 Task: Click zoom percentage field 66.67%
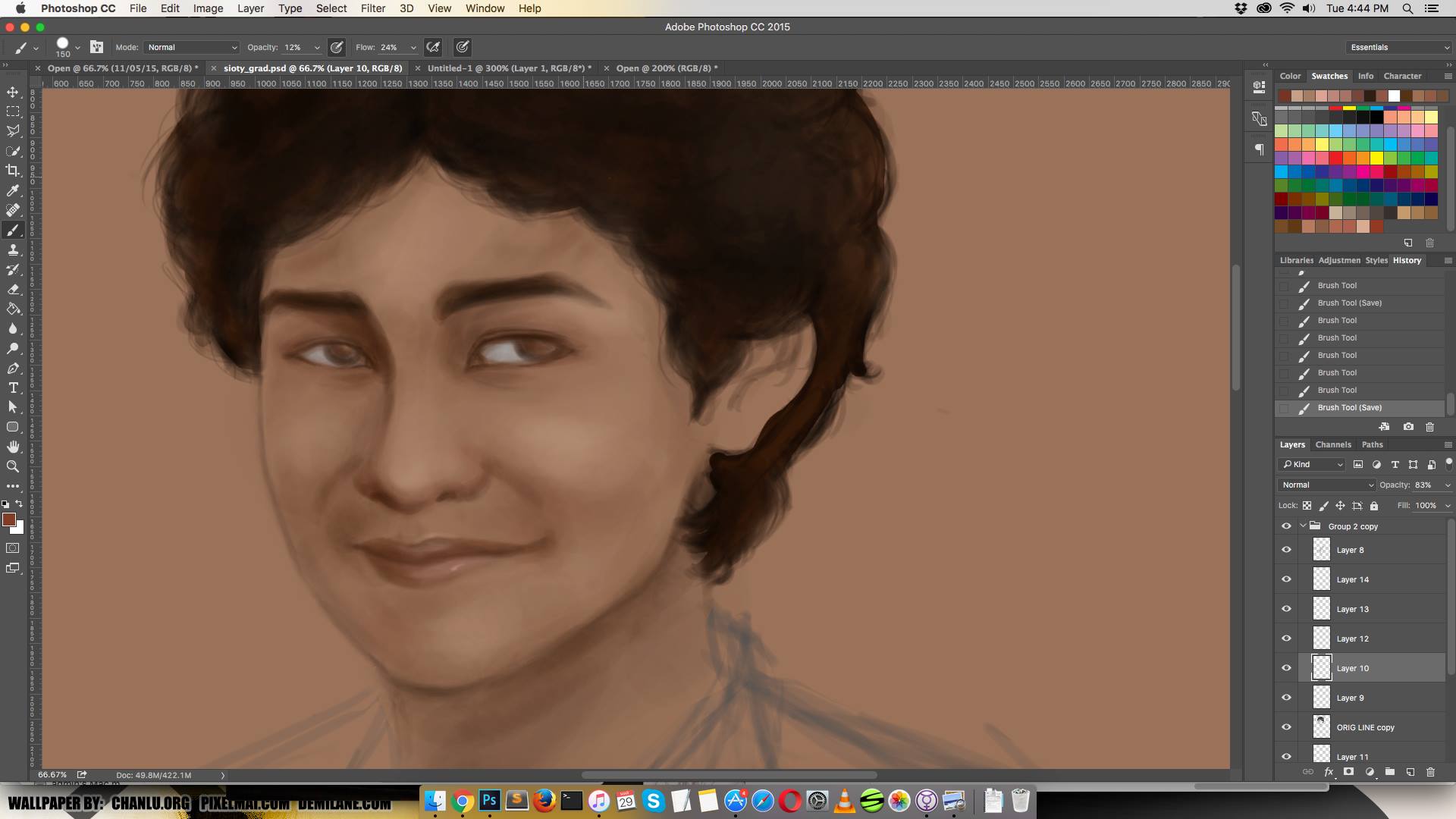52,775
